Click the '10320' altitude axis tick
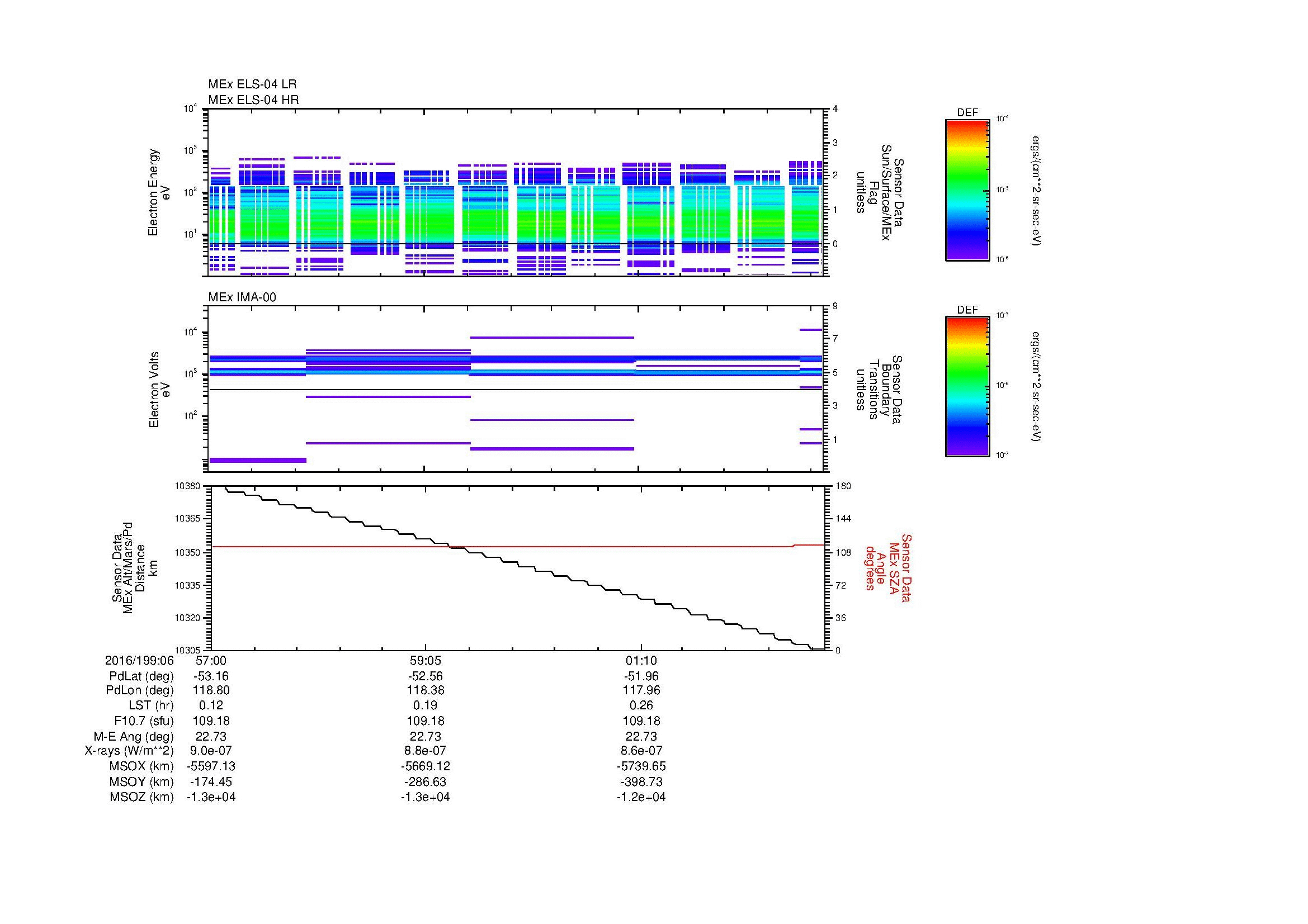1308x924 pixels. tap(187, 618)
